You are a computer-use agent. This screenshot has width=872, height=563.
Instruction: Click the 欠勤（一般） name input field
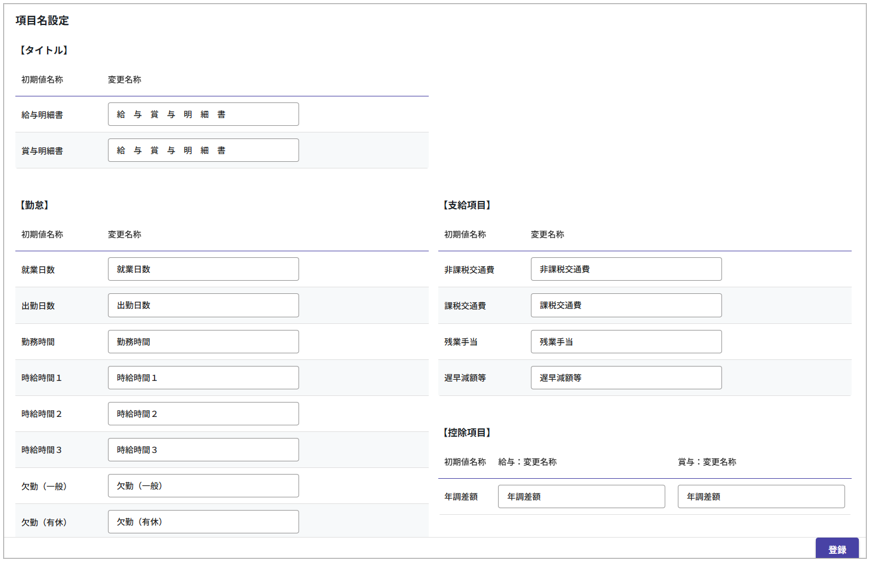[x=203, y=486]
